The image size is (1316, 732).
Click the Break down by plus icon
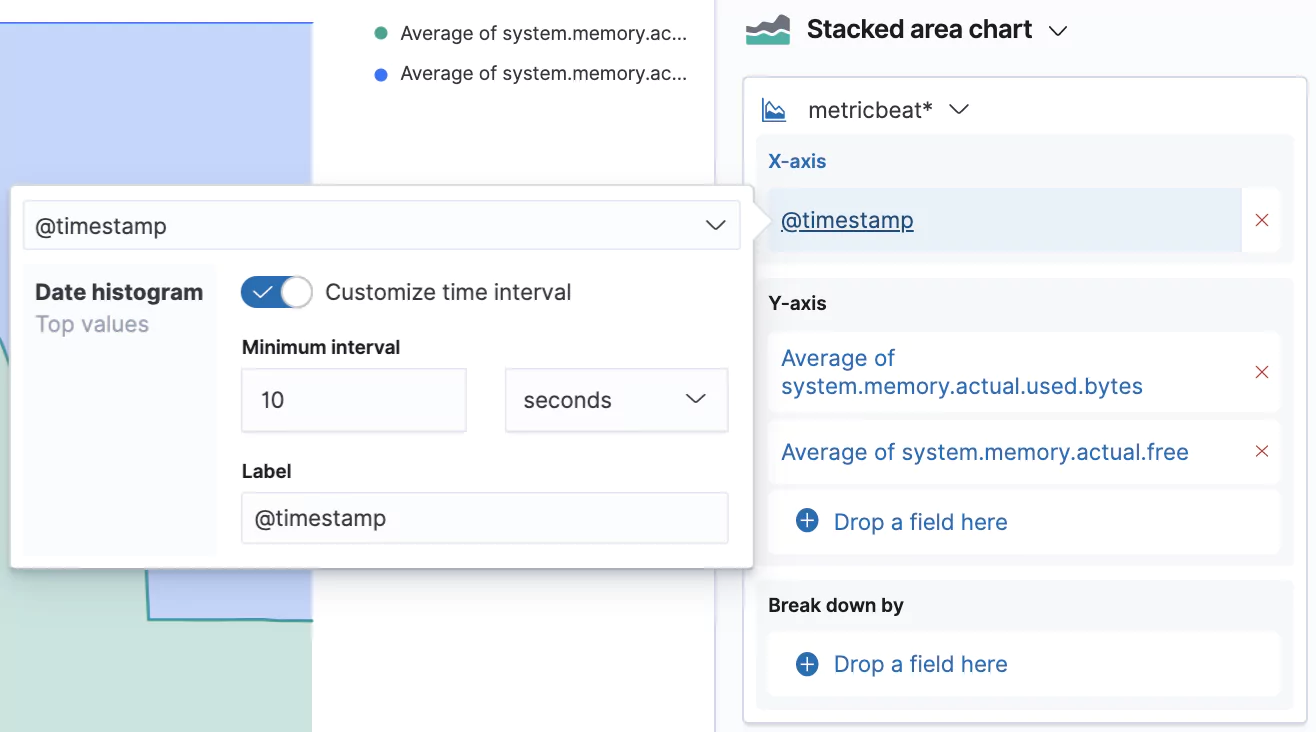(x=807, y=664)
